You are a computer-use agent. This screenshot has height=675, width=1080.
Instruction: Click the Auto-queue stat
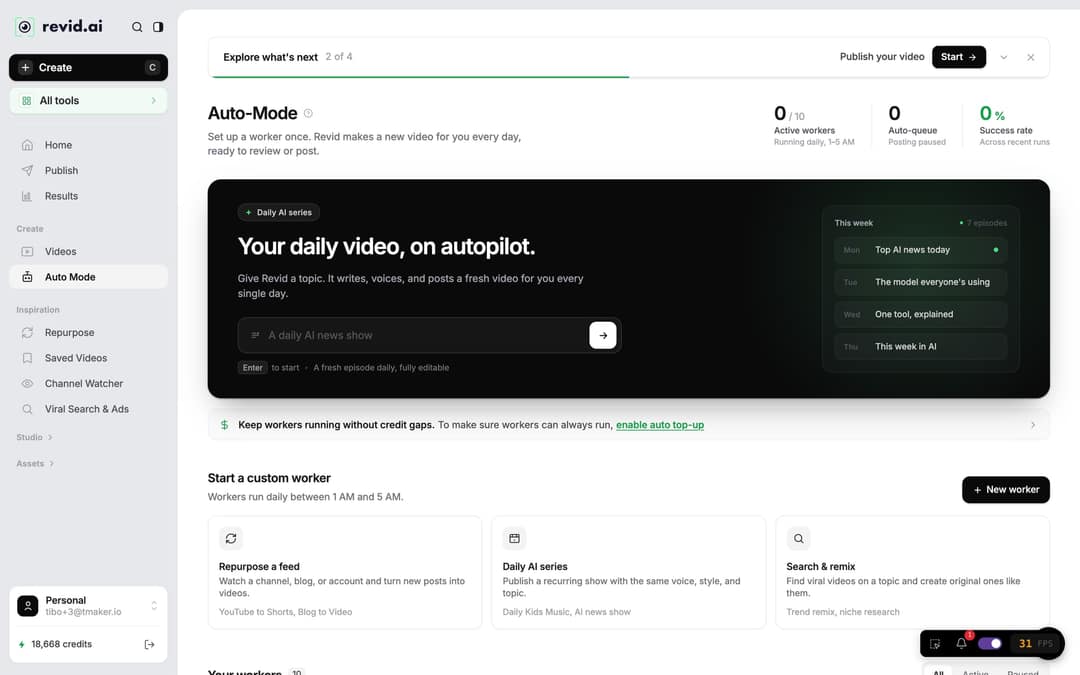pyautogui.click(x=917, y=125)
